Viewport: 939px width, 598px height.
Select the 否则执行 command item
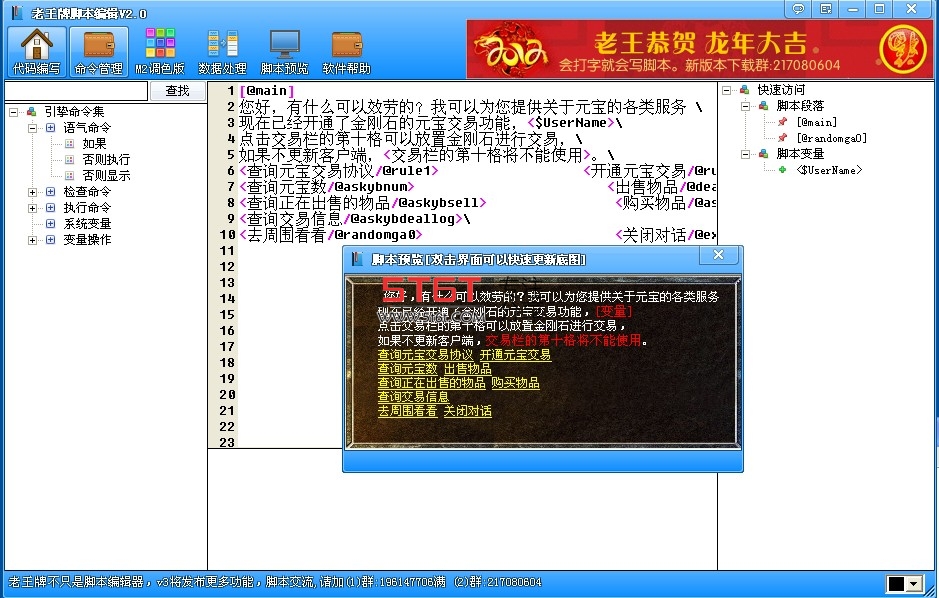106,160
